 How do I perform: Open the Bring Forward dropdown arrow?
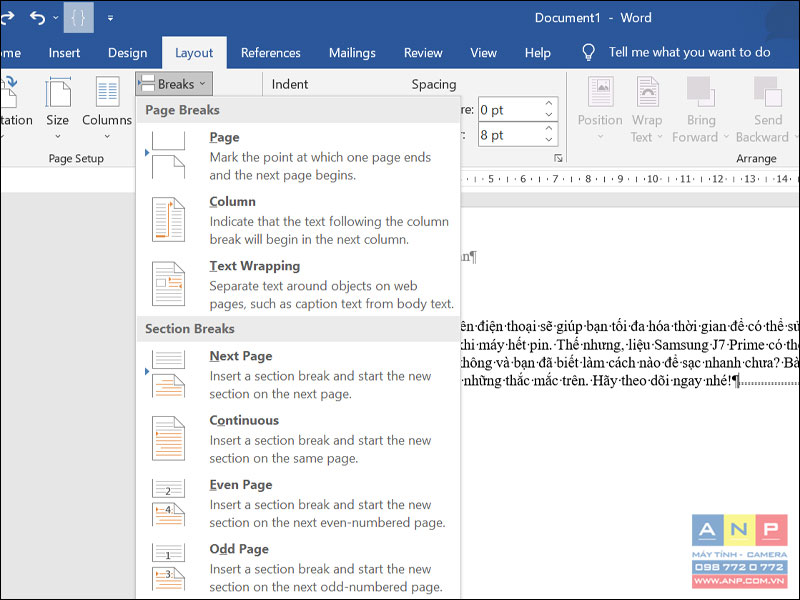tap(726, 137)
